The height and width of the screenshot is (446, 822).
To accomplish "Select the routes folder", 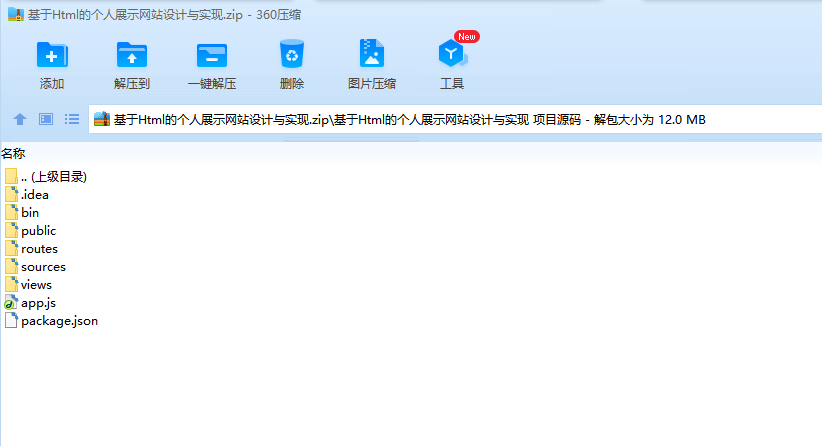I will coord(31,248).
